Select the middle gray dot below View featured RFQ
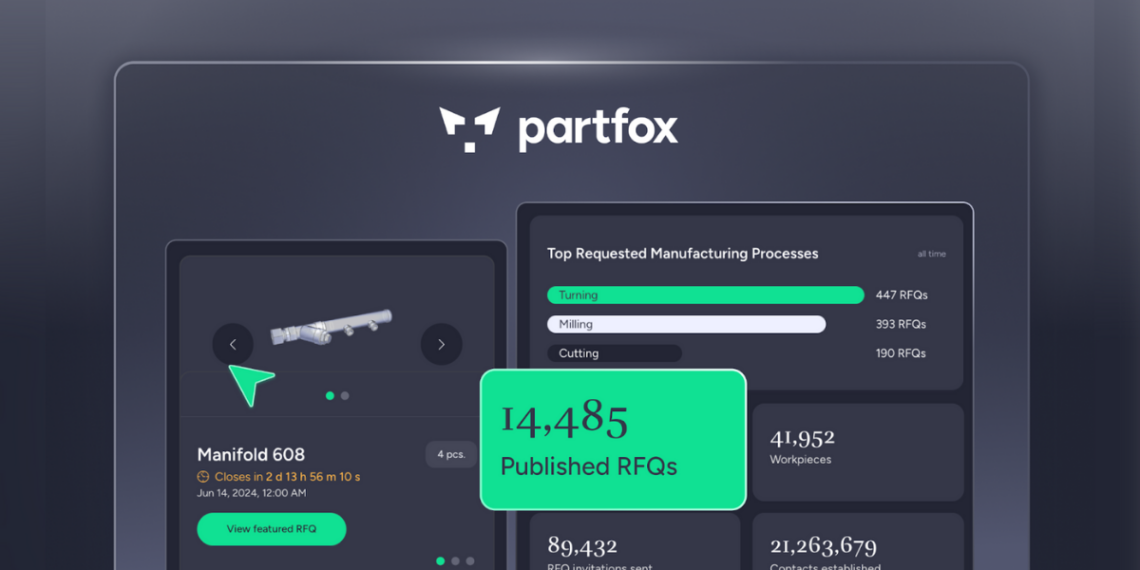 455,561
